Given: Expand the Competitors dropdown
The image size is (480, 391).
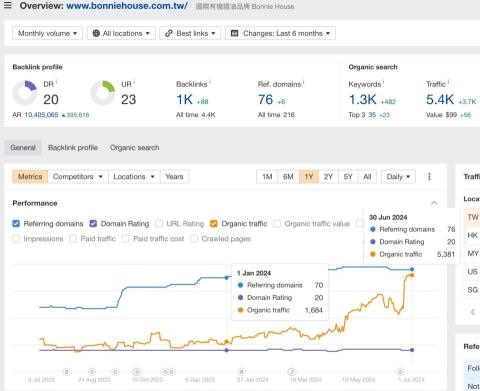Looking at the screenshot, I should pyautogui.click(x=78, y=177).
